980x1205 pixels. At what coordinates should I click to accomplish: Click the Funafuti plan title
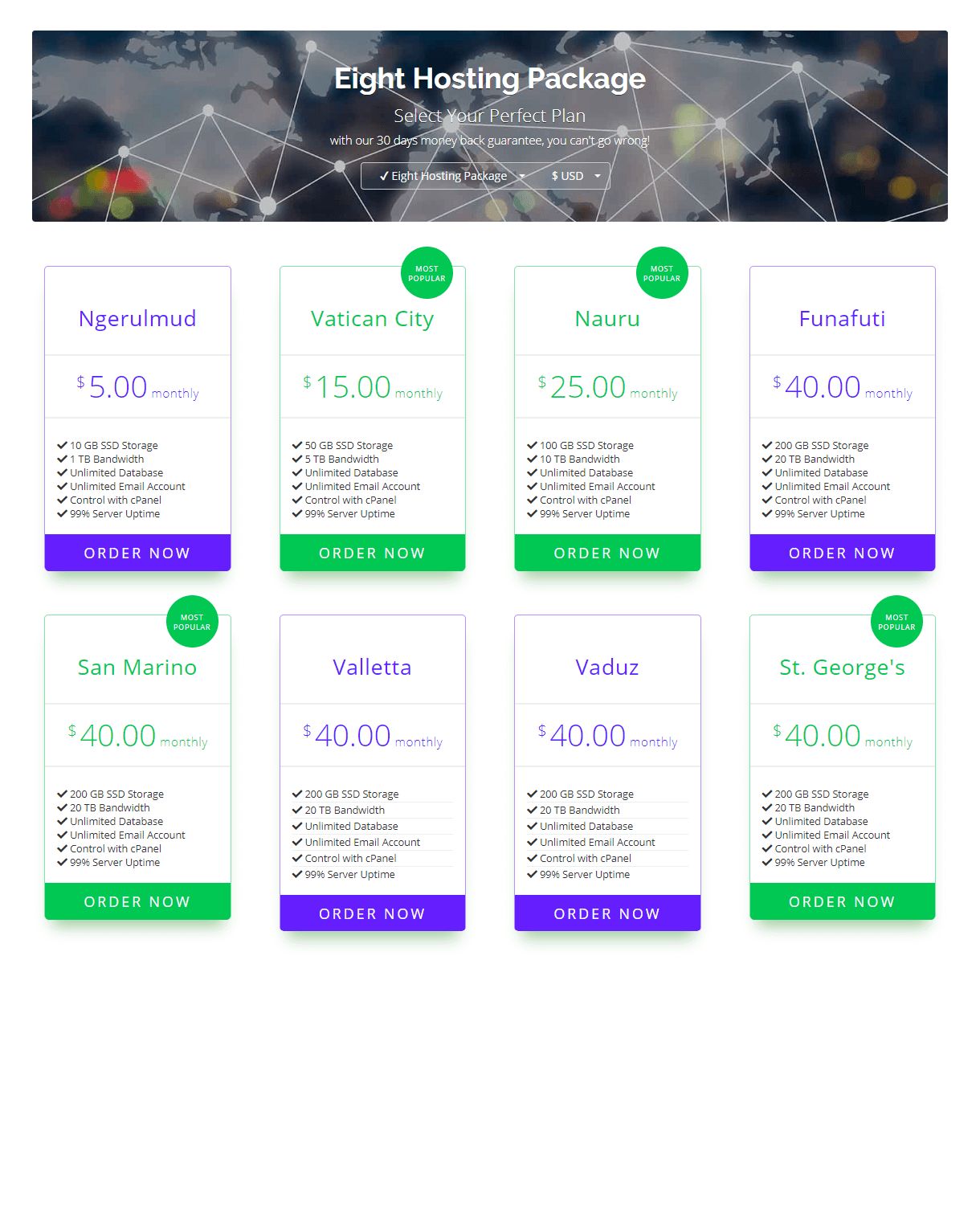tap(842, 319)
